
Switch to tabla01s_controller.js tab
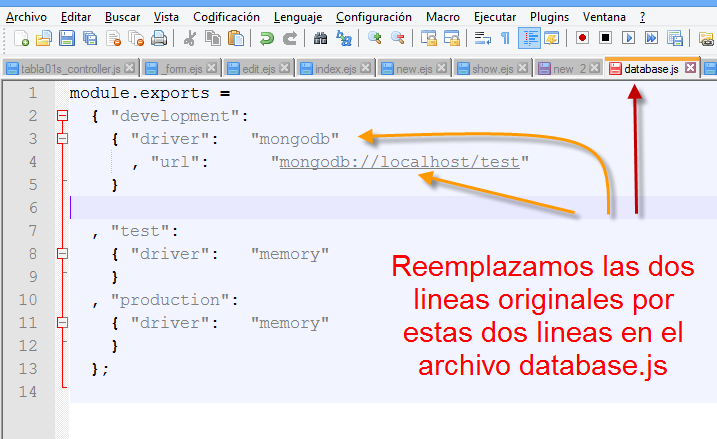(x=70, y=69)
